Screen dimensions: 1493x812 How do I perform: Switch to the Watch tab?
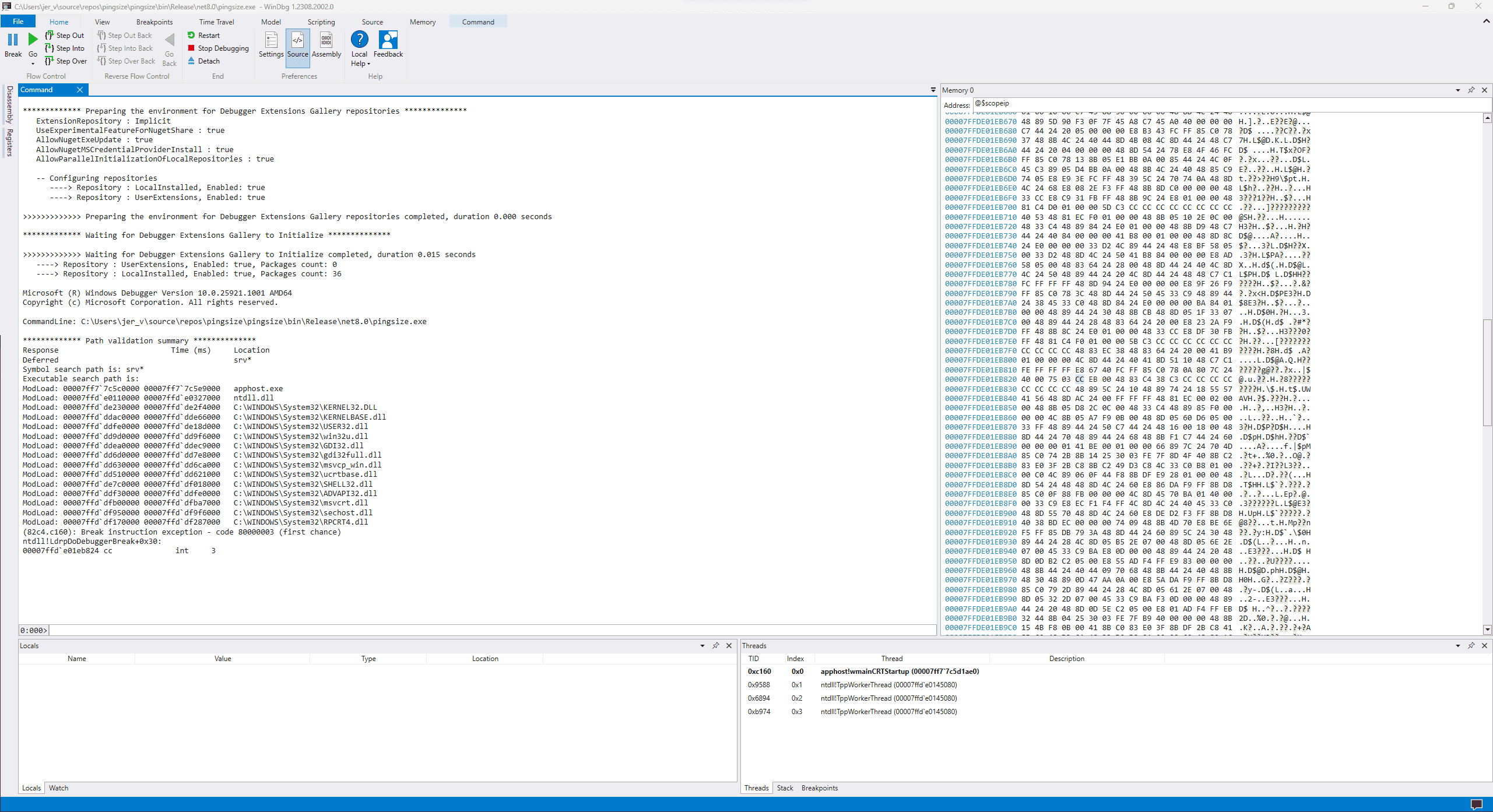(x=58, y=788)
